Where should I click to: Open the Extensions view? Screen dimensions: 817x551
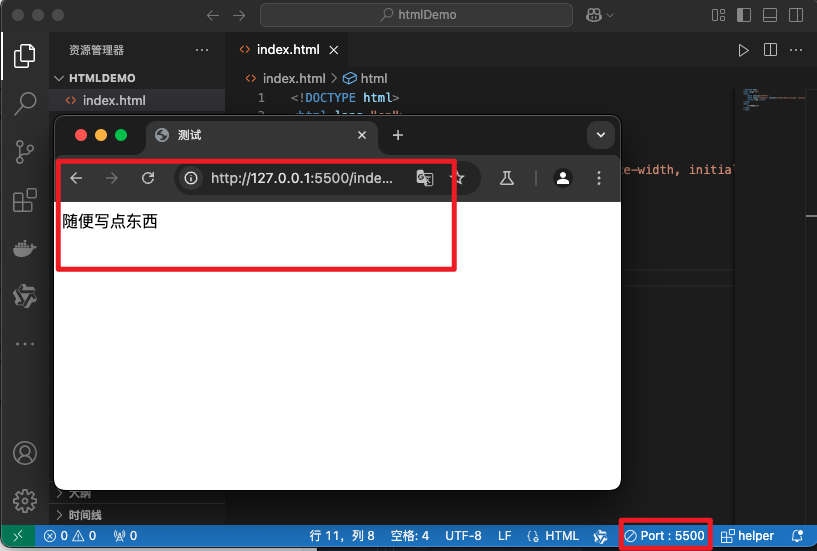[25, 201]
